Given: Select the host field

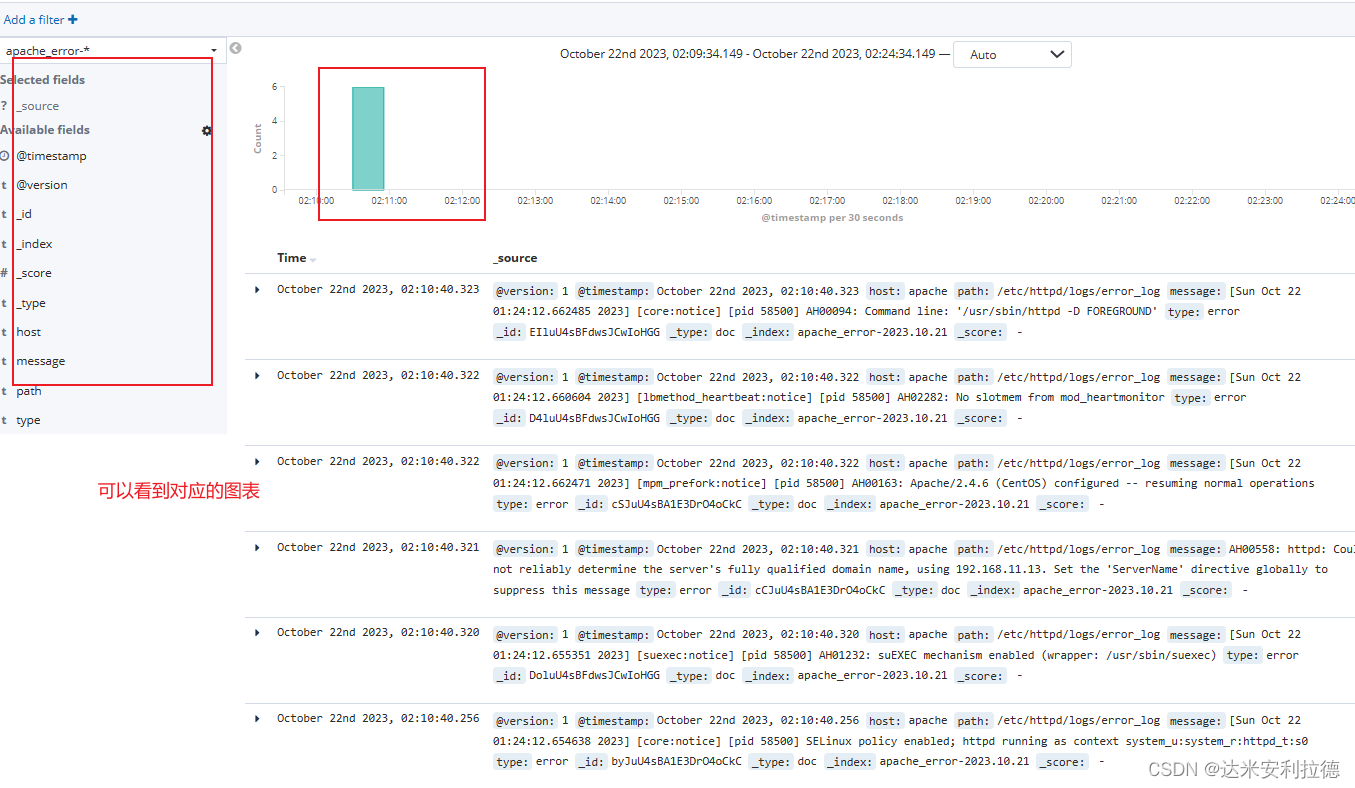Looking at the screenshot, I should tap(29, 332).
